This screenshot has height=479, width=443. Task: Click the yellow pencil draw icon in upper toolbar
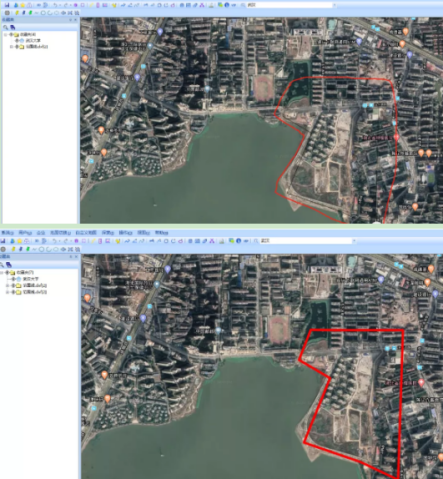[x=91, y=5]
